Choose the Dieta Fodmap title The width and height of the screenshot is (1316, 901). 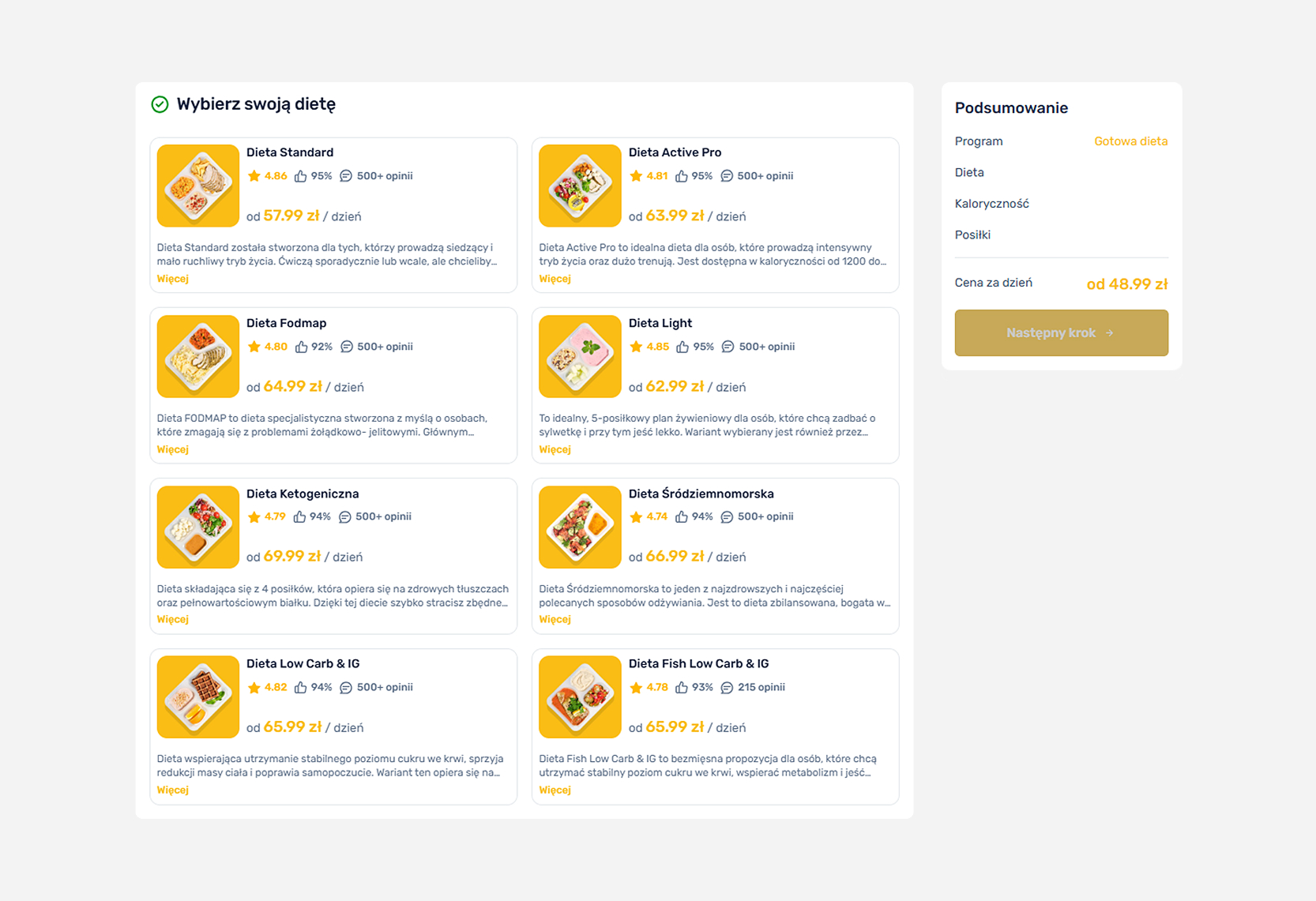tap(286, 323)
